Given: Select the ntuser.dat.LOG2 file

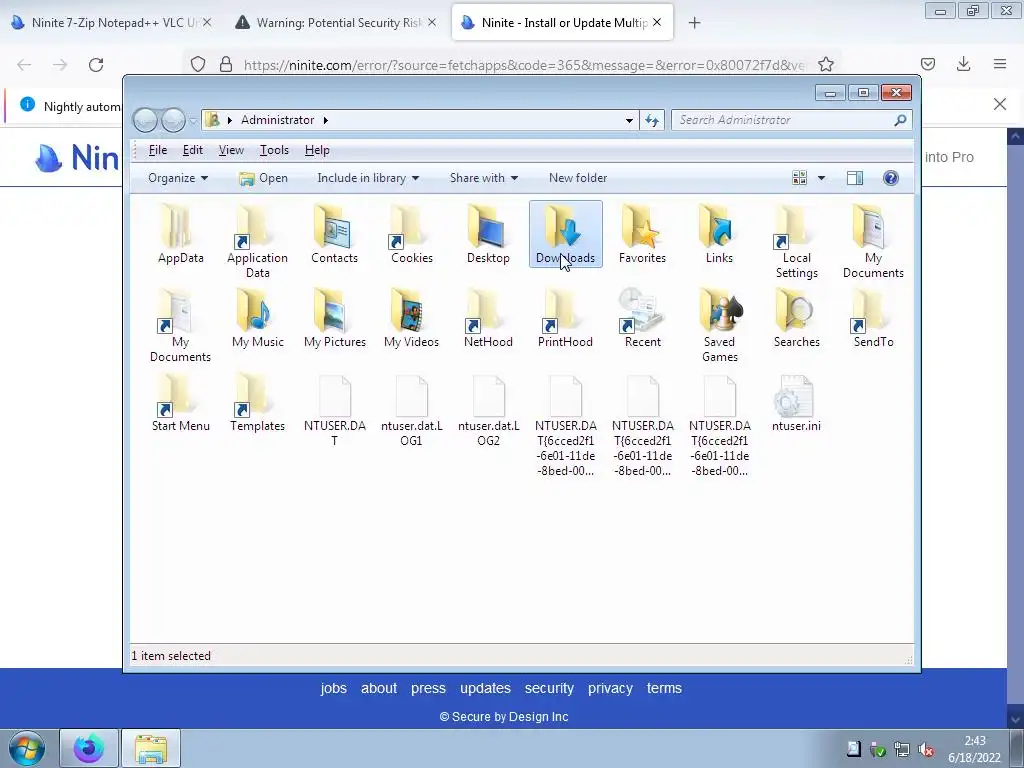Looking at the screenshot, I should pyautogui.click(x=488, y=410).
